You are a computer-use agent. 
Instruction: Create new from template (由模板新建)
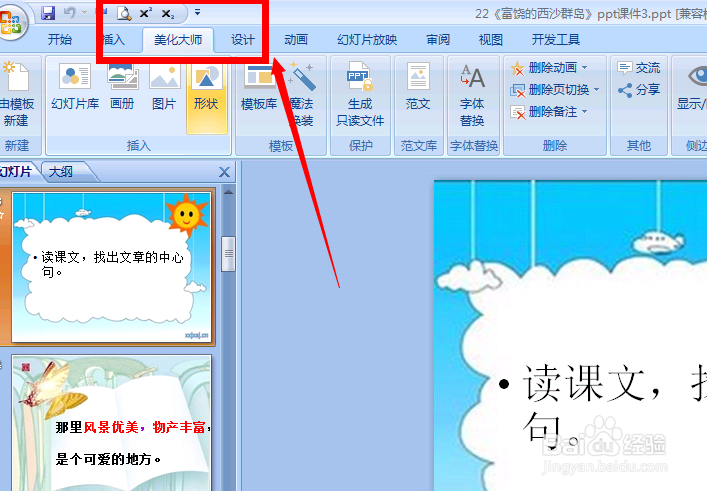(17, 95)
